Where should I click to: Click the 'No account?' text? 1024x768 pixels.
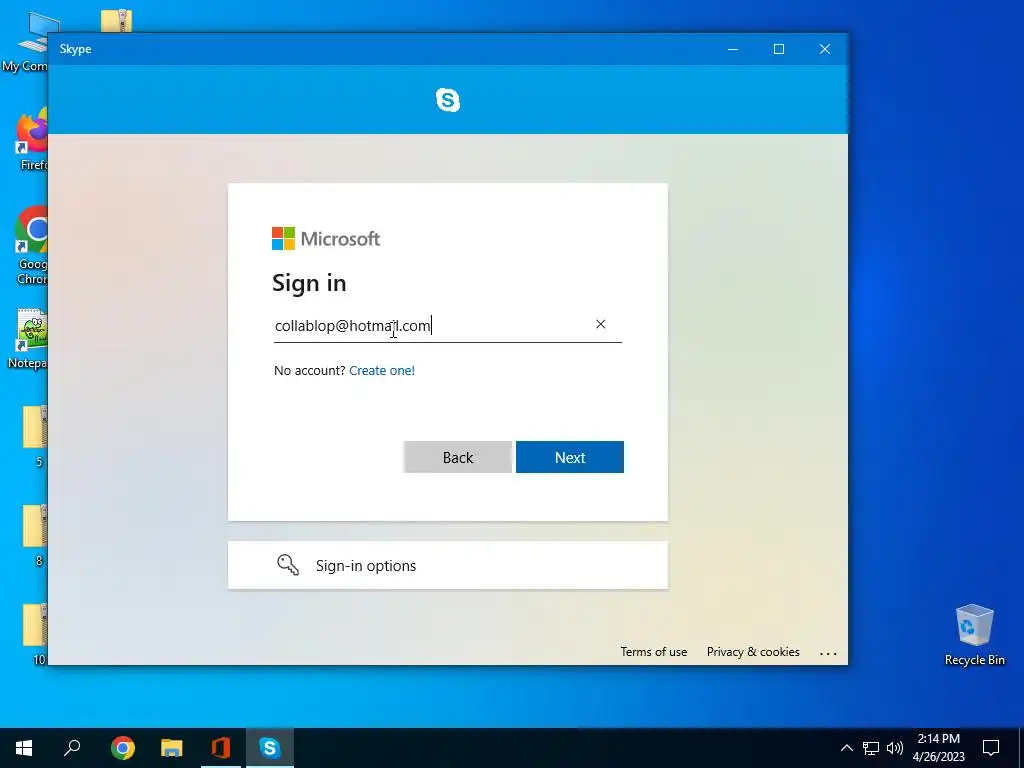point(310,370)
